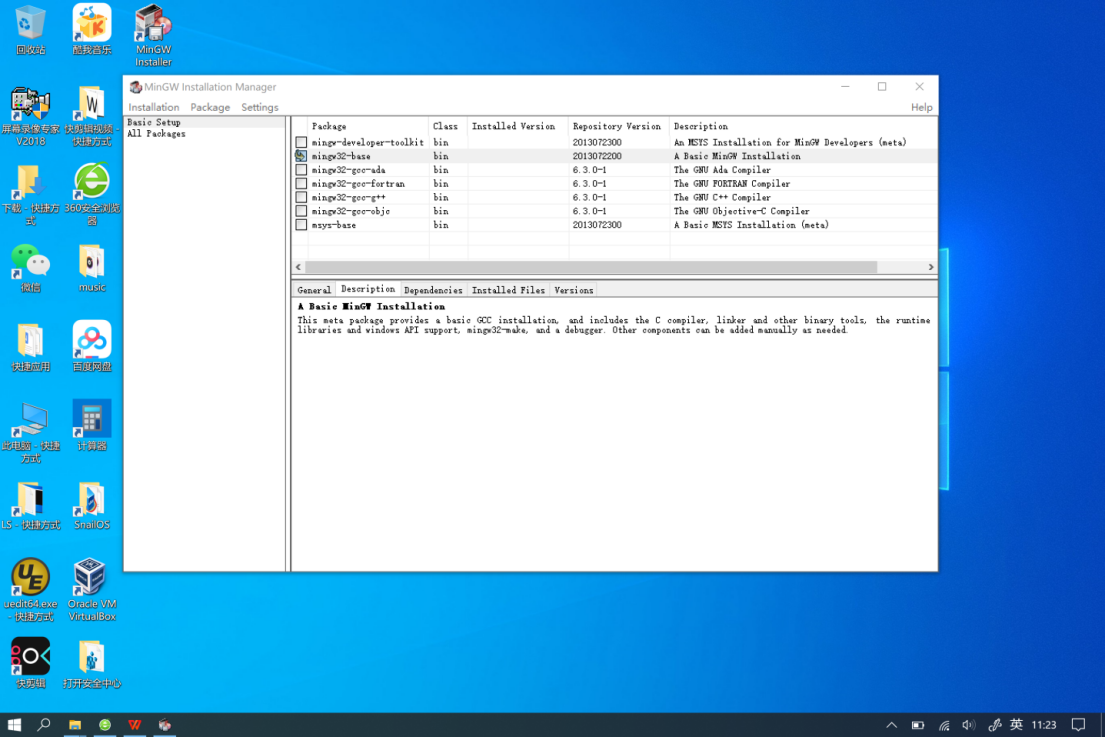
Task: Mark the msys-base package checkbox
Action: click(301, 225)
